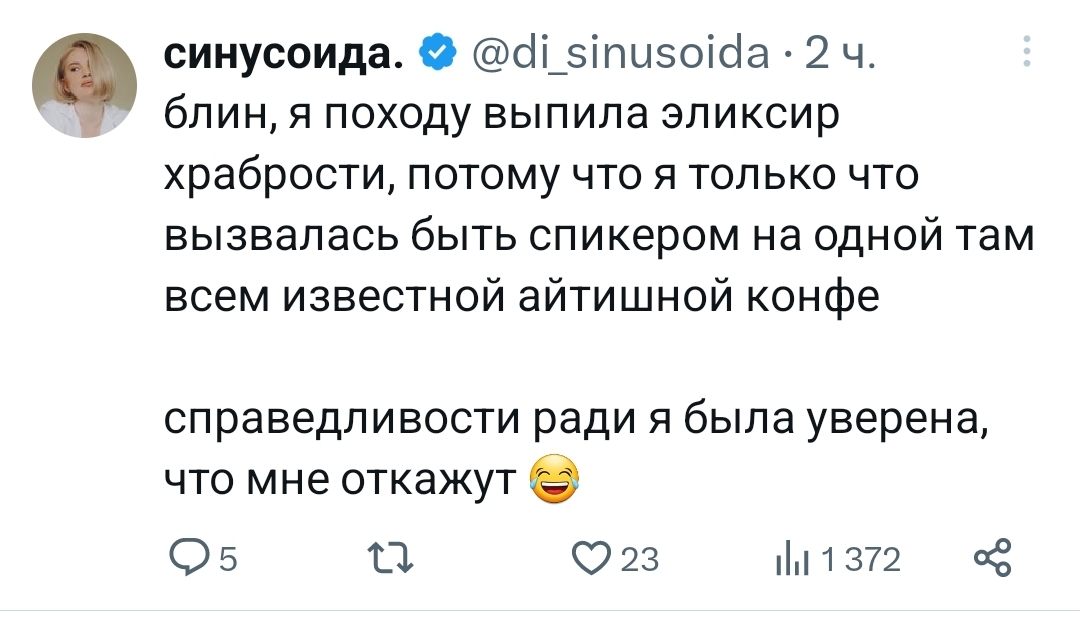
Task: Click the "2 ч." timestamp
Action: [x=838, y=50]
